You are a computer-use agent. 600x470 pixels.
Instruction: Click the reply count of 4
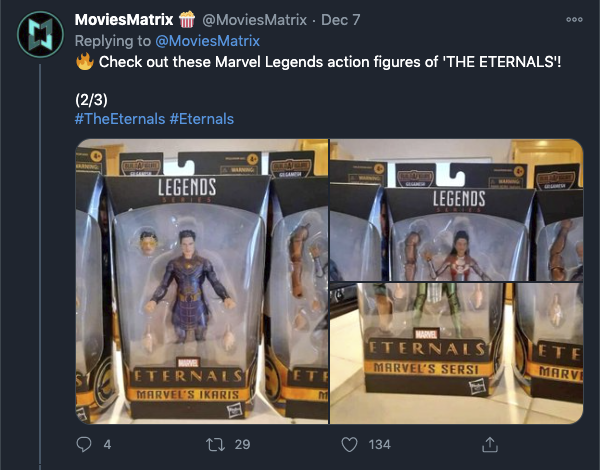tap(107, 444)
